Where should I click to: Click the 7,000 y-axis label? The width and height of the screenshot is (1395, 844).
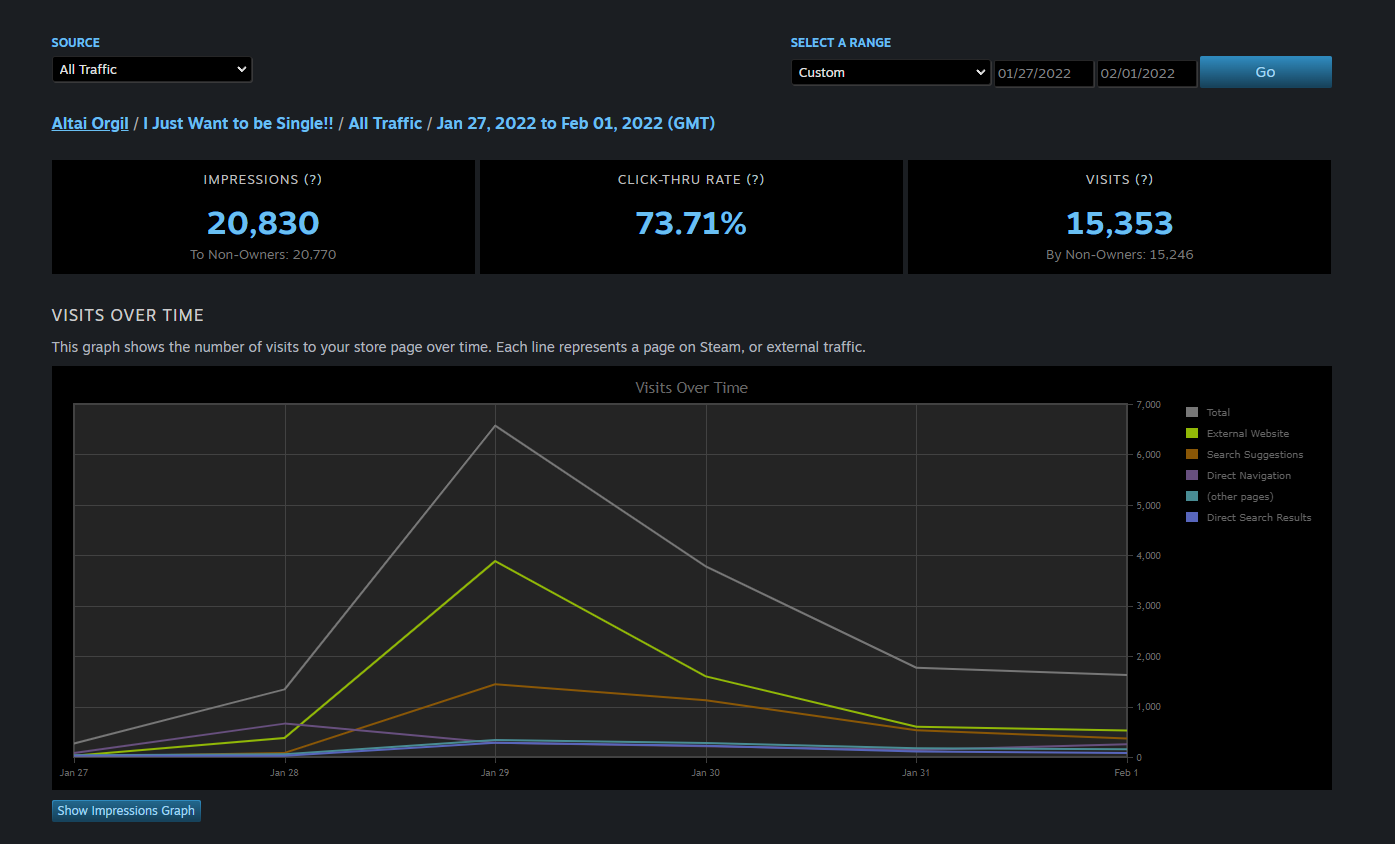click(1147, 405)
